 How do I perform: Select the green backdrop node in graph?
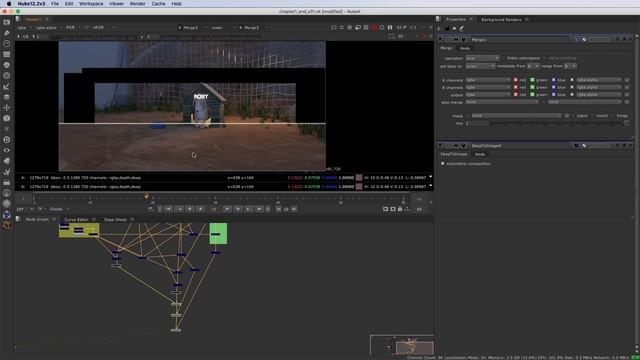[x=218, y=233]
